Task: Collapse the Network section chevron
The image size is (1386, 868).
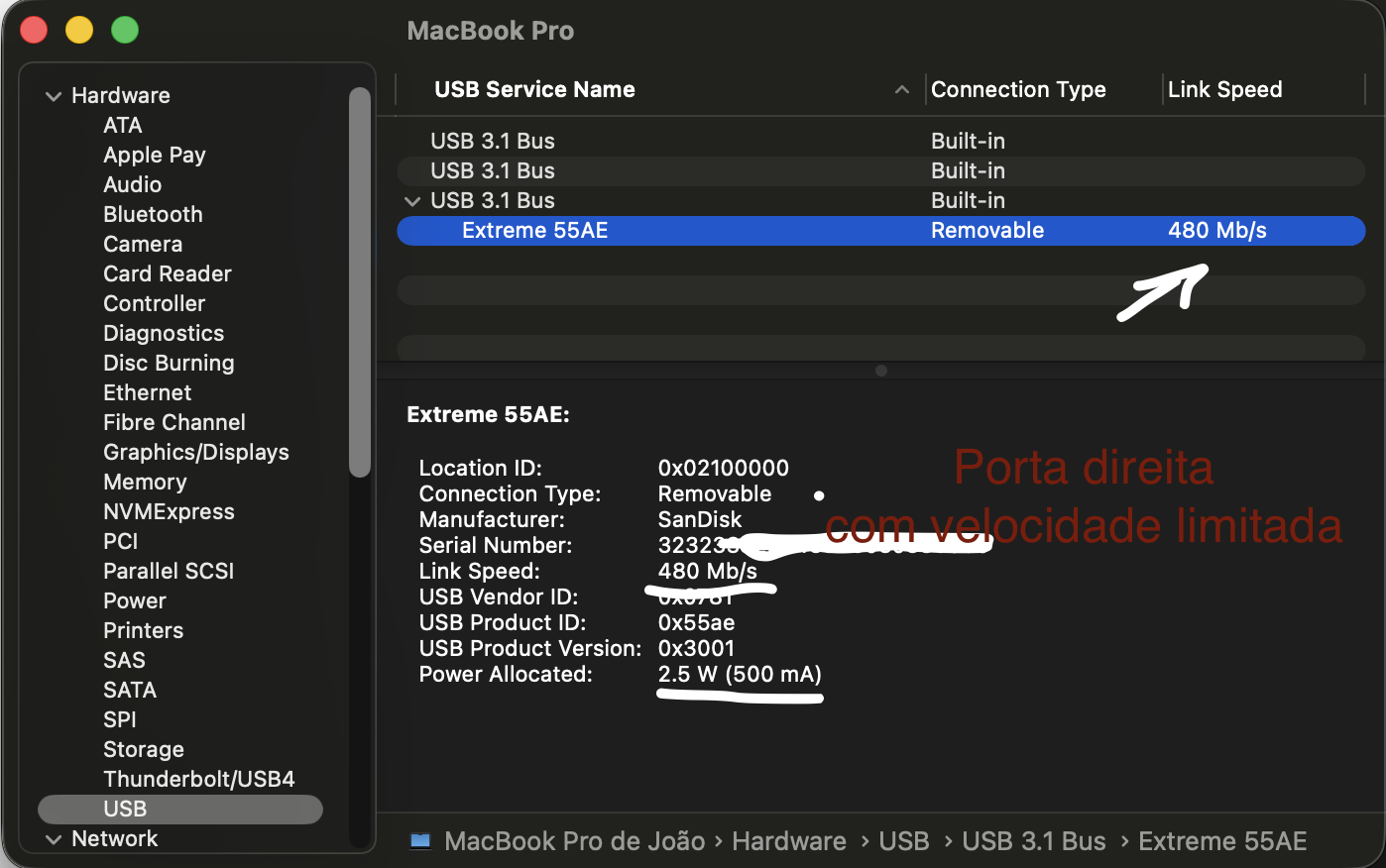Action: pos(54,839)
